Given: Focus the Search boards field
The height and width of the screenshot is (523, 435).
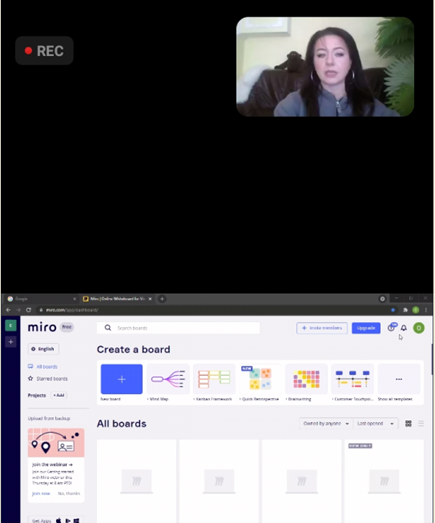Looking at the screenshot, I should (x=178, y=328).
